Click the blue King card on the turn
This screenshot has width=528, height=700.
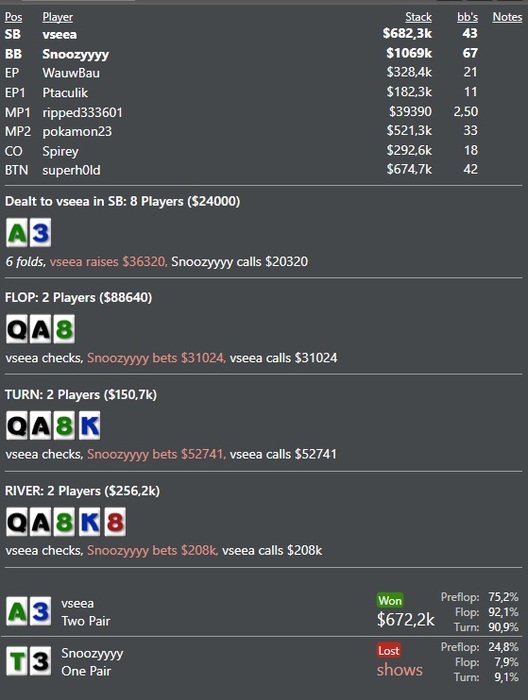pos(89,425)
